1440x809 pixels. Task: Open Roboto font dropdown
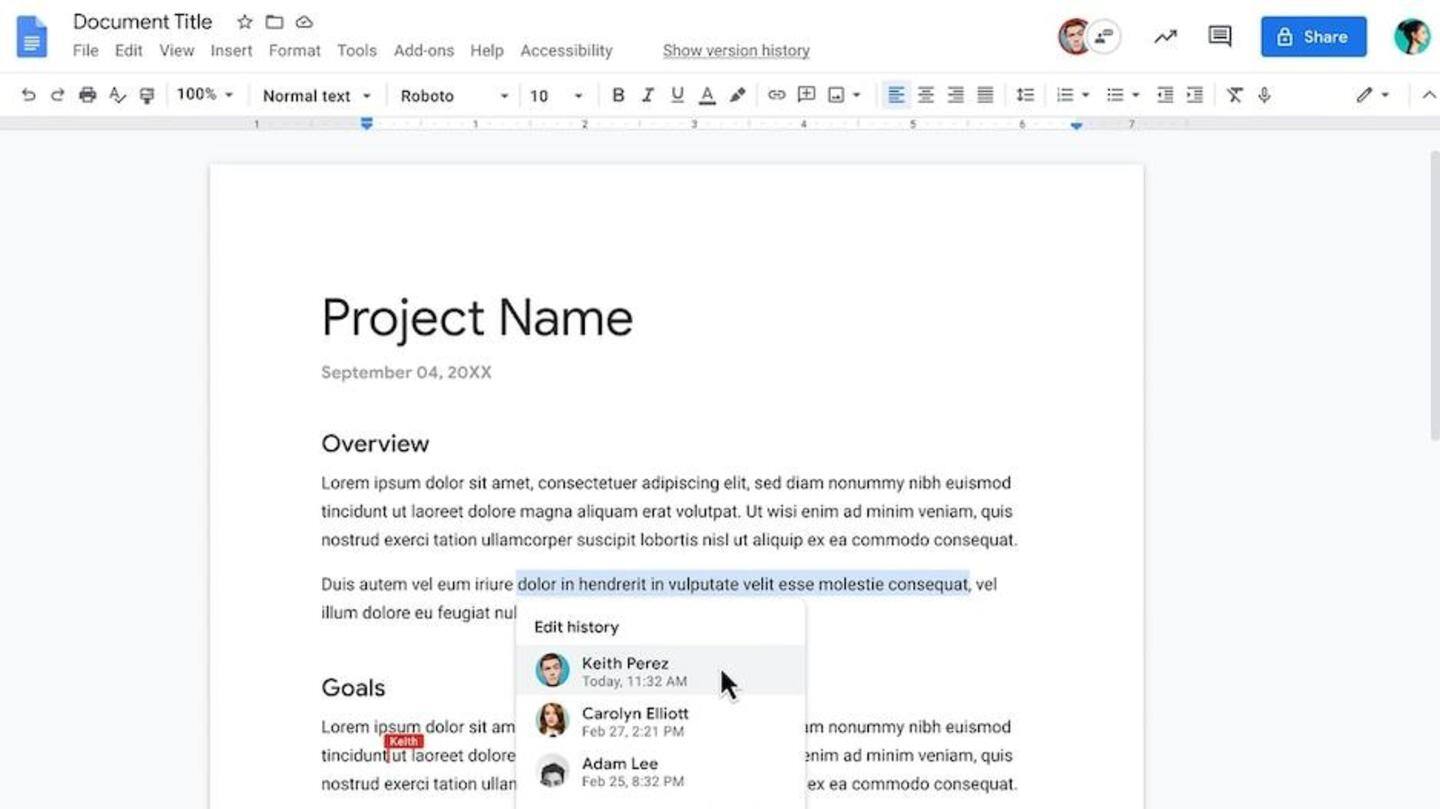455,95
